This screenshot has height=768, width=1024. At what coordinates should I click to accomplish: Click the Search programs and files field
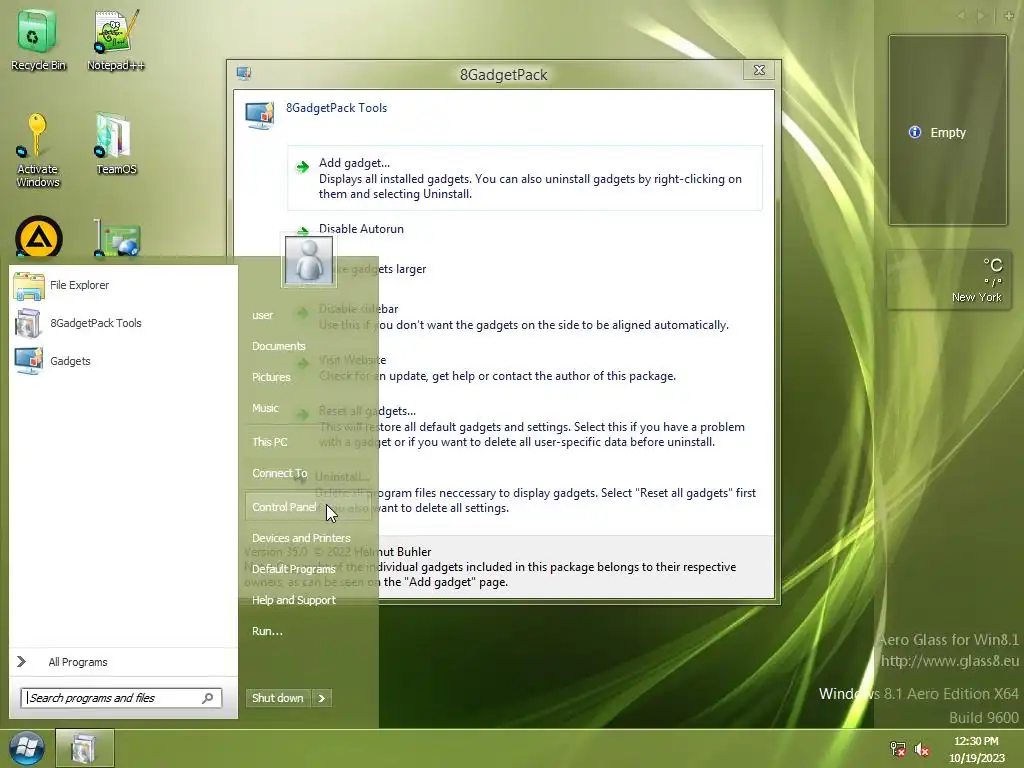click(x=121, y=698)
